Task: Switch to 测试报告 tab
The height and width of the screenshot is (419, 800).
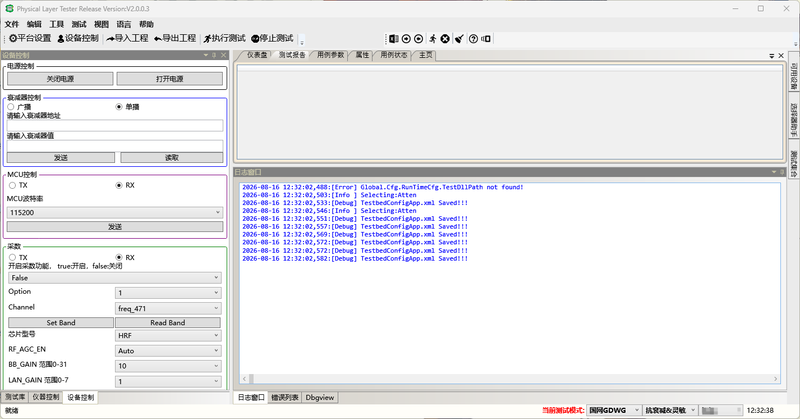Action: (x=292, y=55)
